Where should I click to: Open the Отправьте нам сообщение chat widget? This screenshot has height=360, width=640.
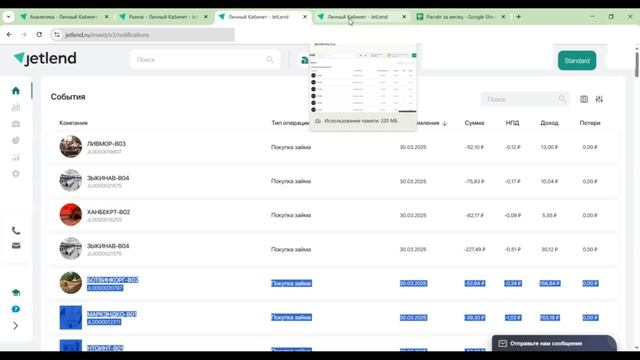[554, 343]
